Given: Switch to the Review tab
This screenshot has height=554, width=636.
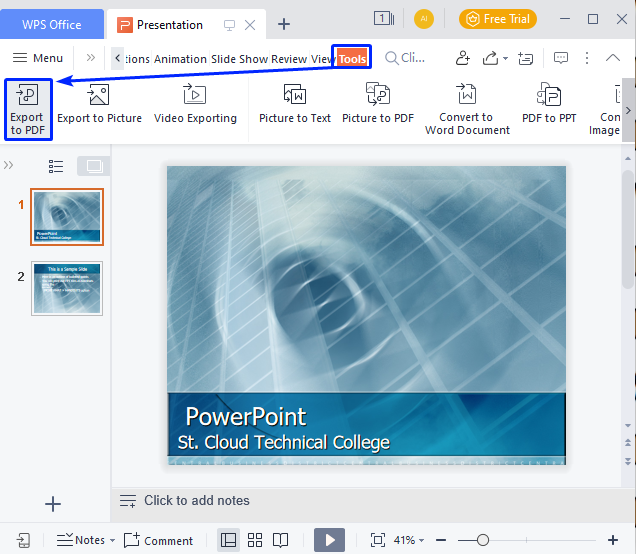Looking at the screenshot, I should click(x=289, y=59).
